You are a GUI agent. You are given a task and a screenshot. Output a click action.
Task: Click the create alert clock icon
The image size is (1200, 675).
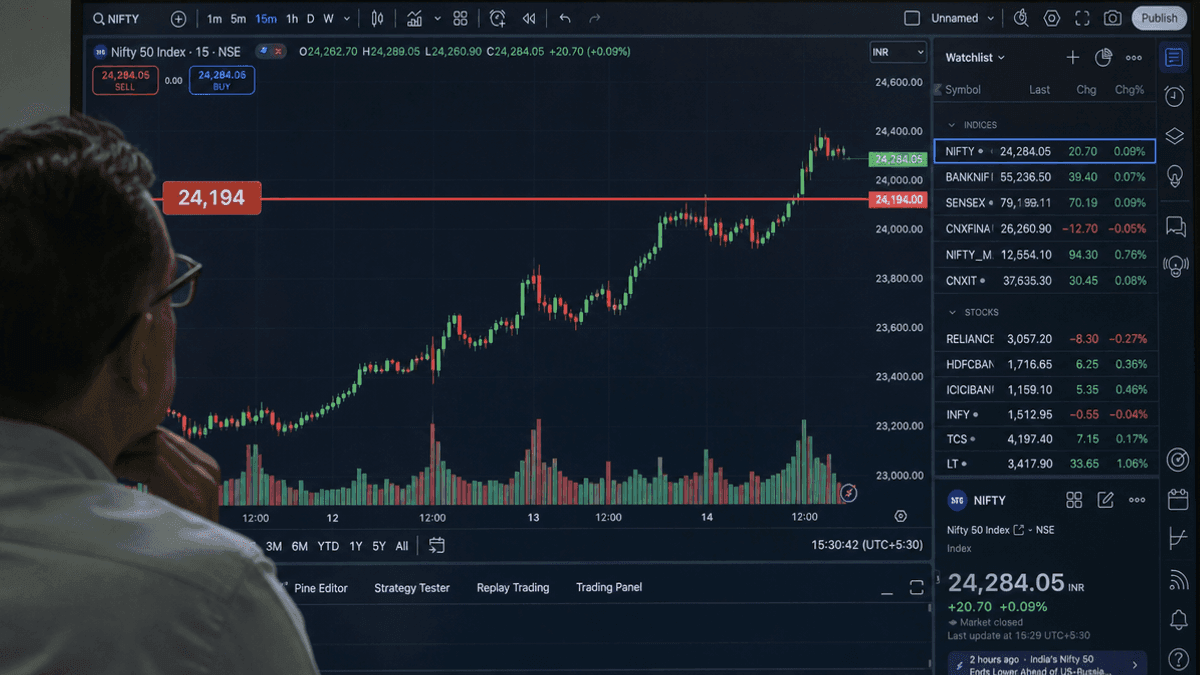click(x=498, y=19)
